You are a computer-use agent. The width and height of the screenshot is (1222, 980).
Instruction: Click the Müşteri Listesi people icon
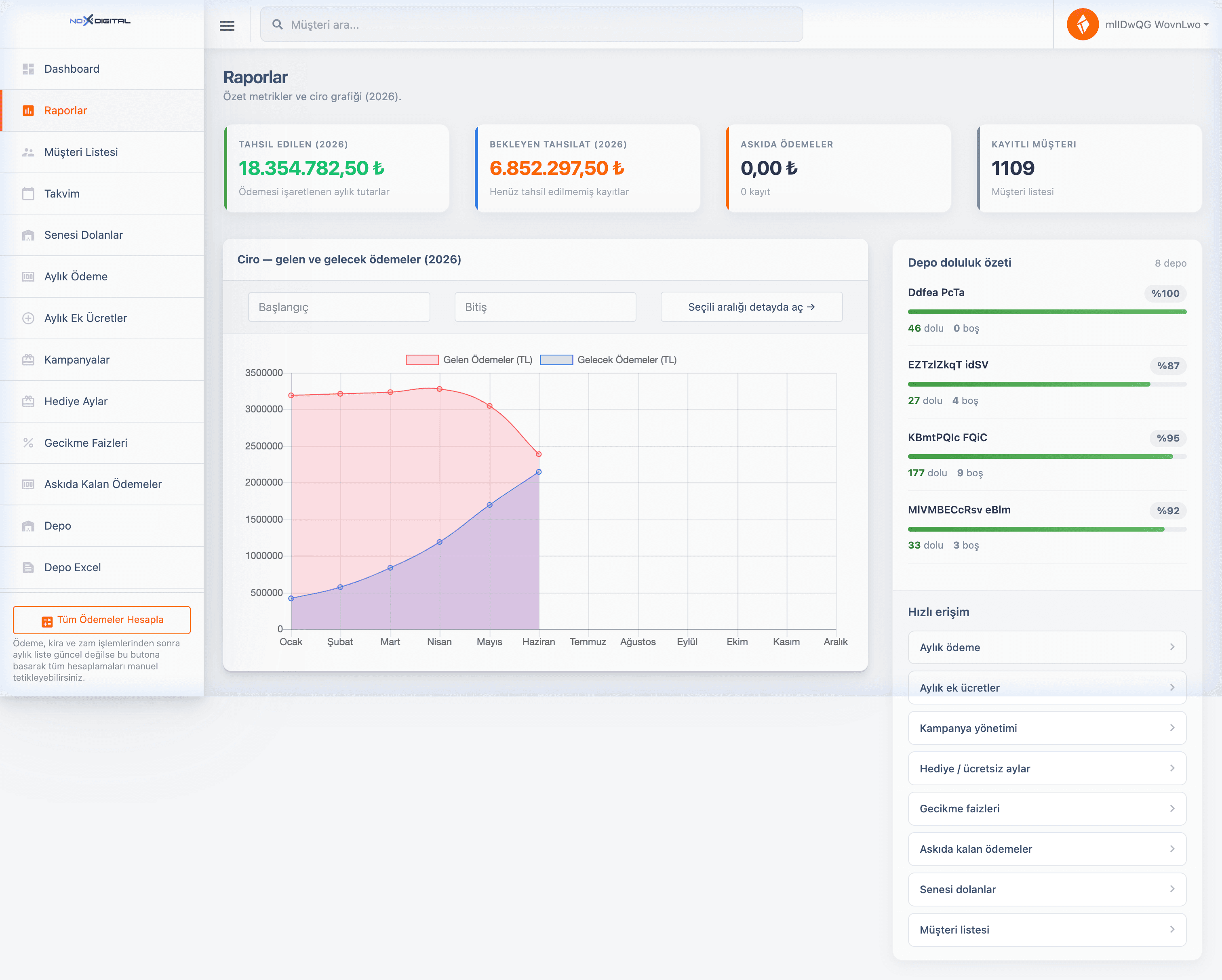(28, 152)
